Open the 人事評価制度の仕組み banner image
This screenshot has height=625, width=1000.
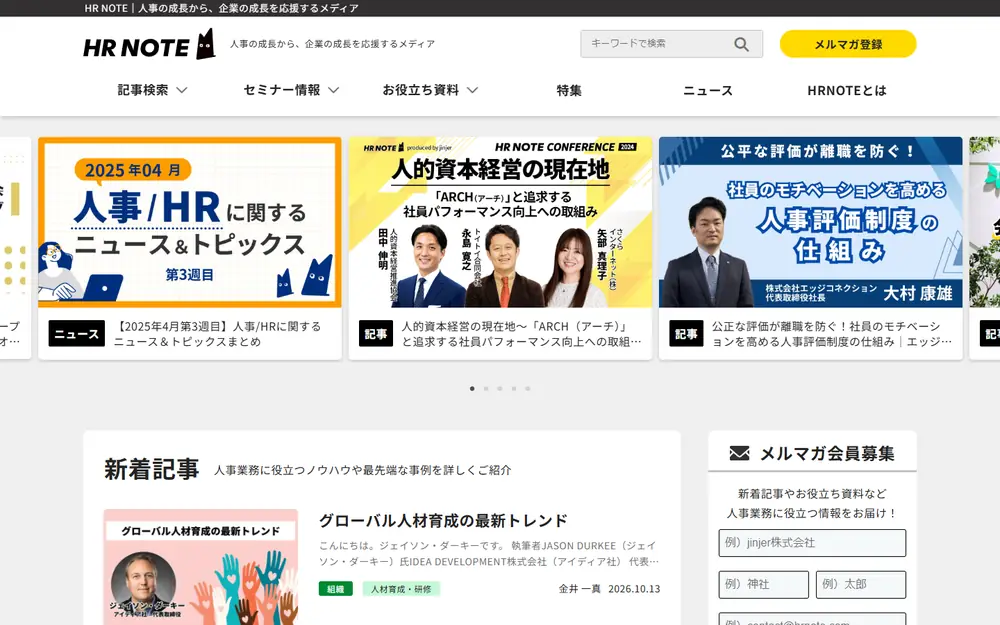click(811, 223)
